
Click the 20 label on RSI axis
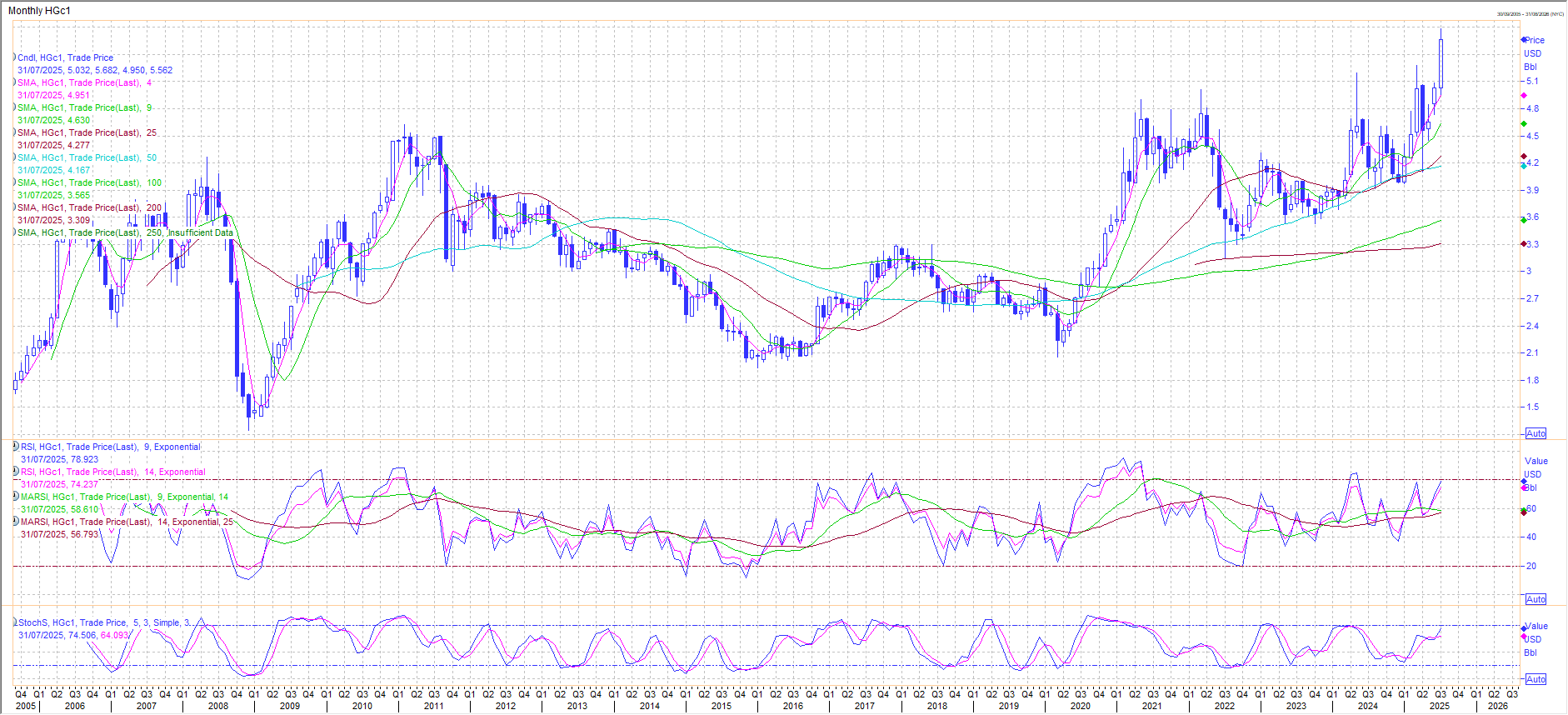point(1531,566)
